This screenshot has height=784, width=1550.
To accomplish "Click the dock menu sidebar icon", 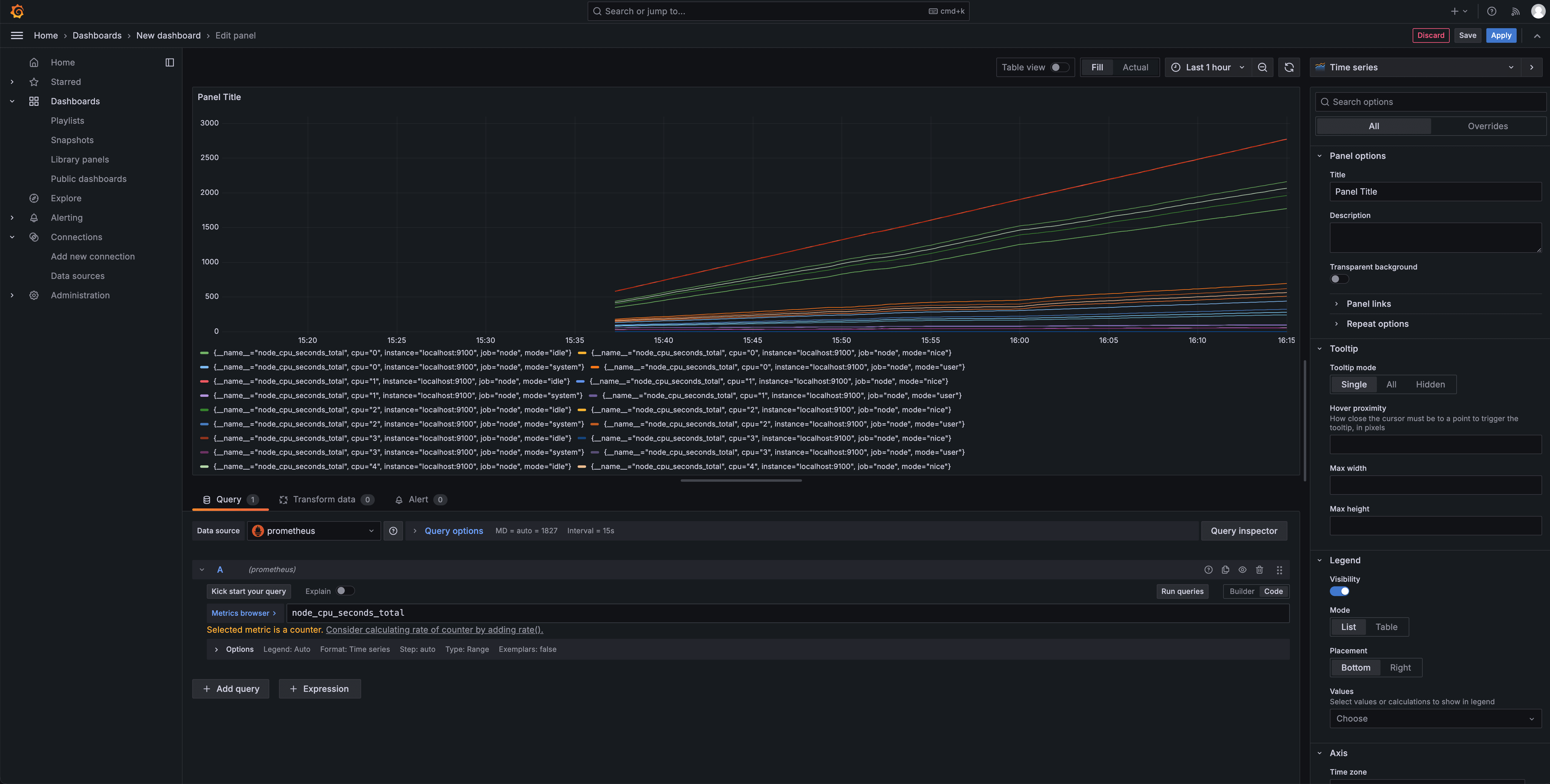I will (170, 62).
